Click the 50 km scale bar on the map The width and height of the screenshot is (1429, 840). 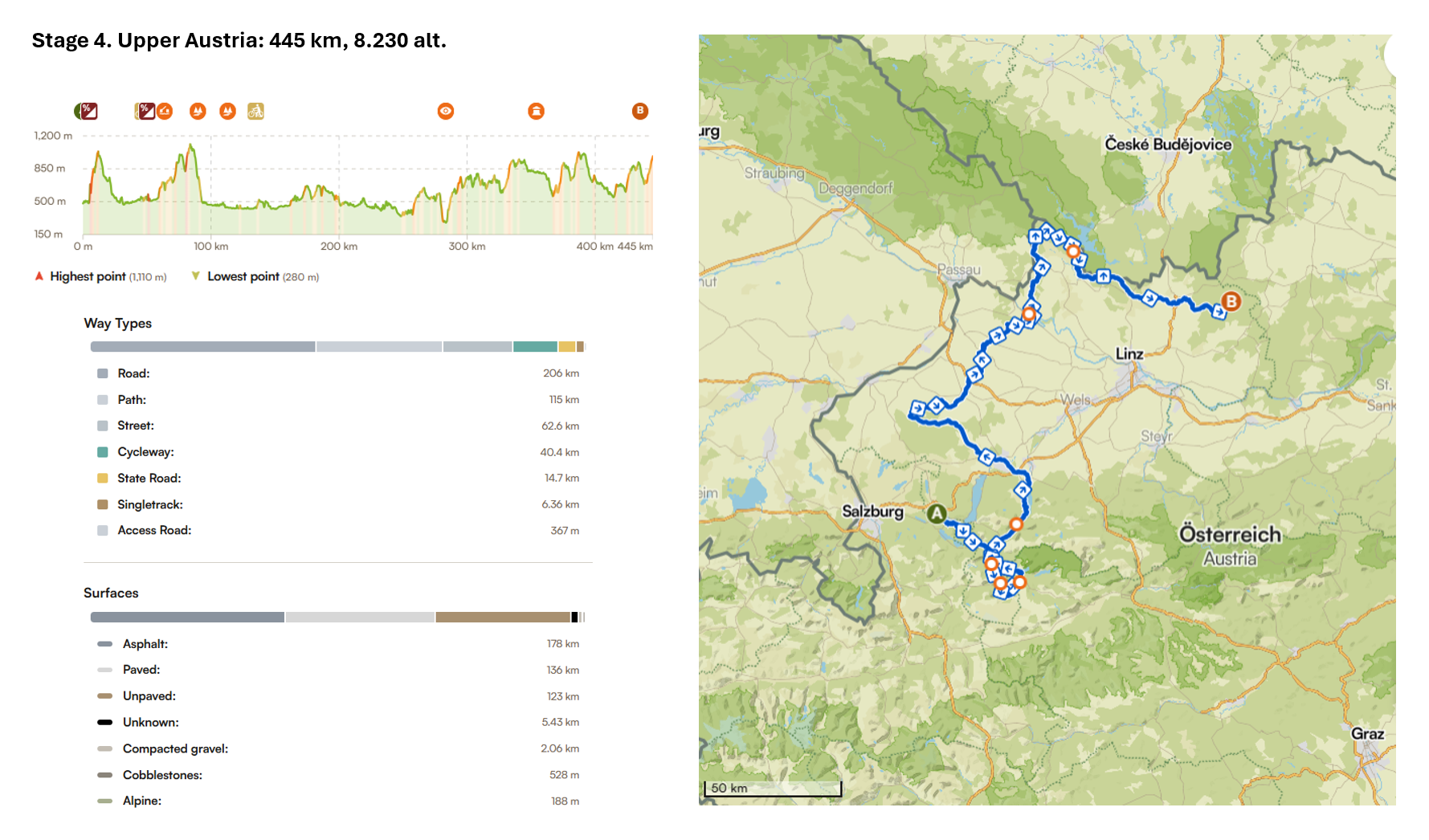pyautogui.click(x=772, y=789)
